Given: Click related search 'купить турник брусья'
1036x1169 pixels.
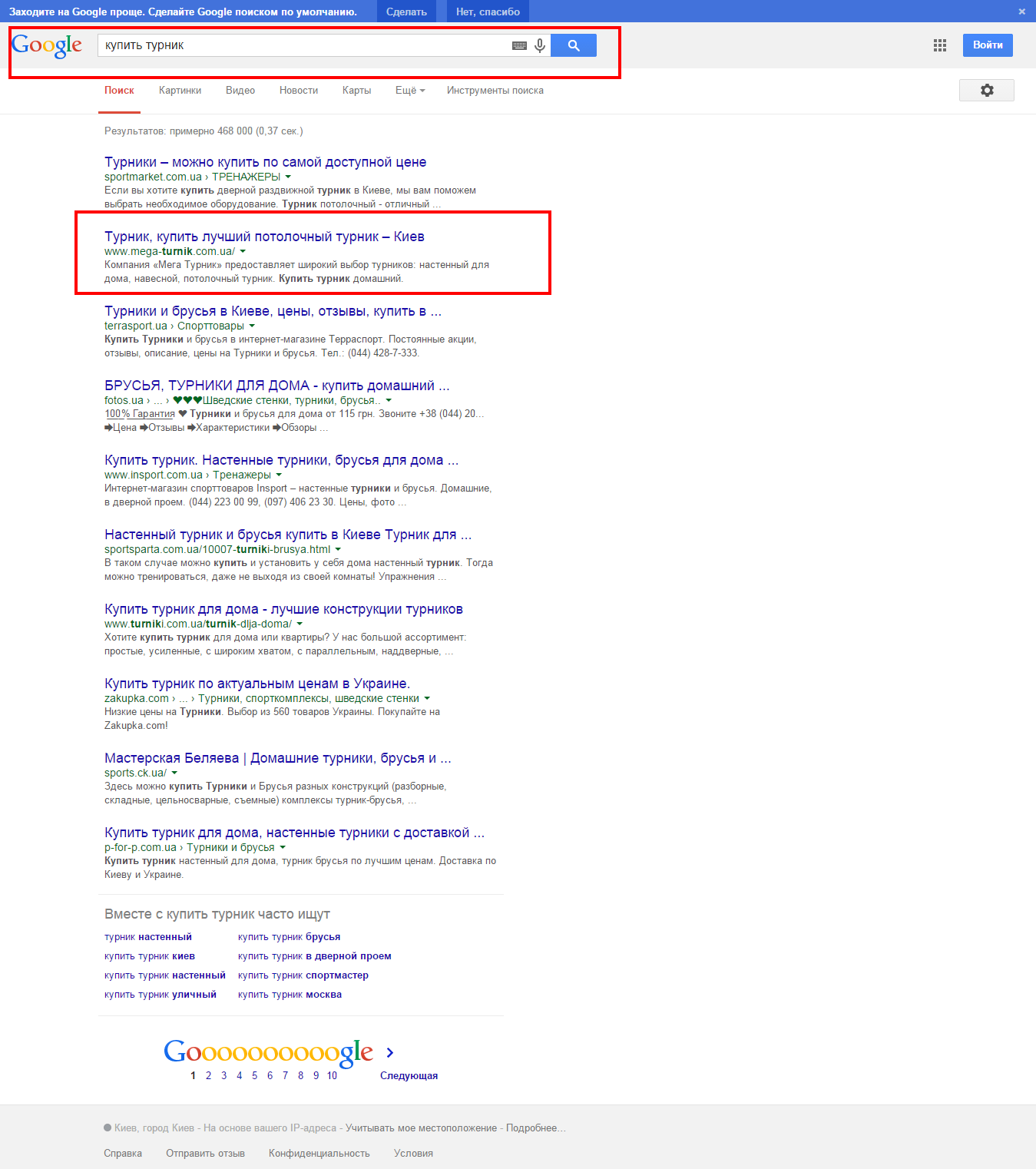Looking at the screenshot, I should [290, 937].
